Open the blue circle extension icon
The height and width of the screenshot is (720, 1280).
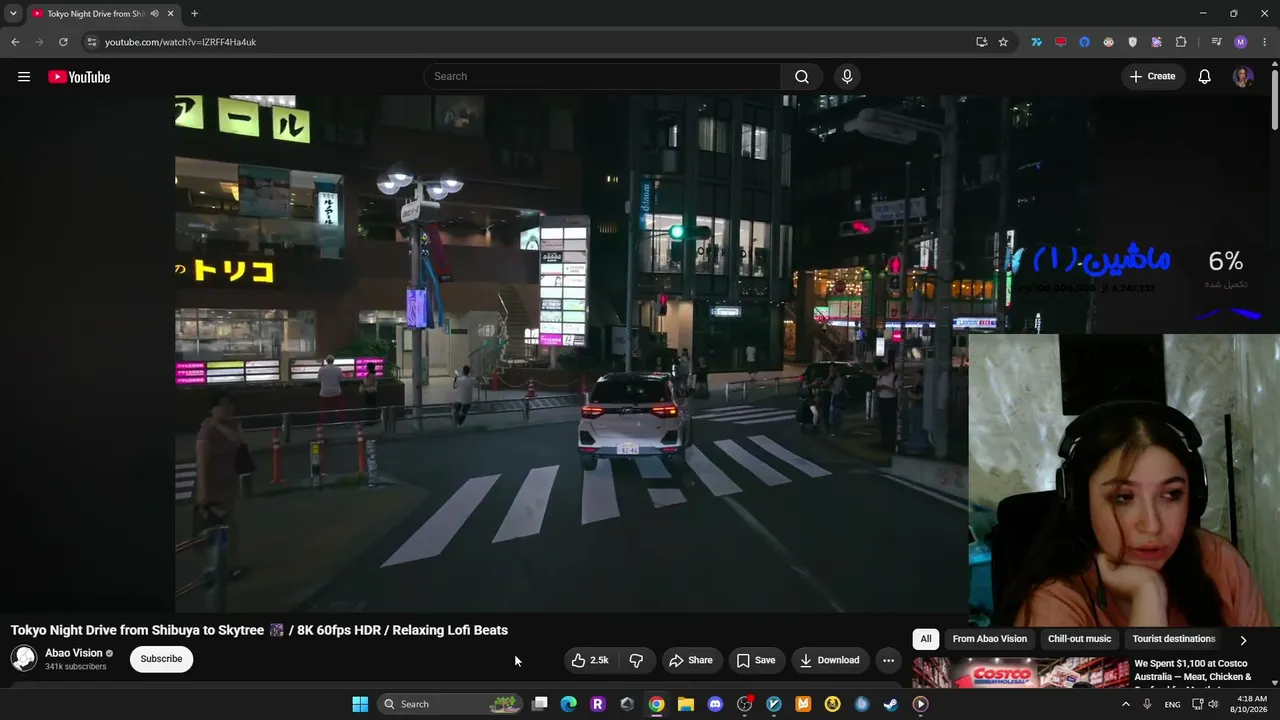click(1084, 42)
